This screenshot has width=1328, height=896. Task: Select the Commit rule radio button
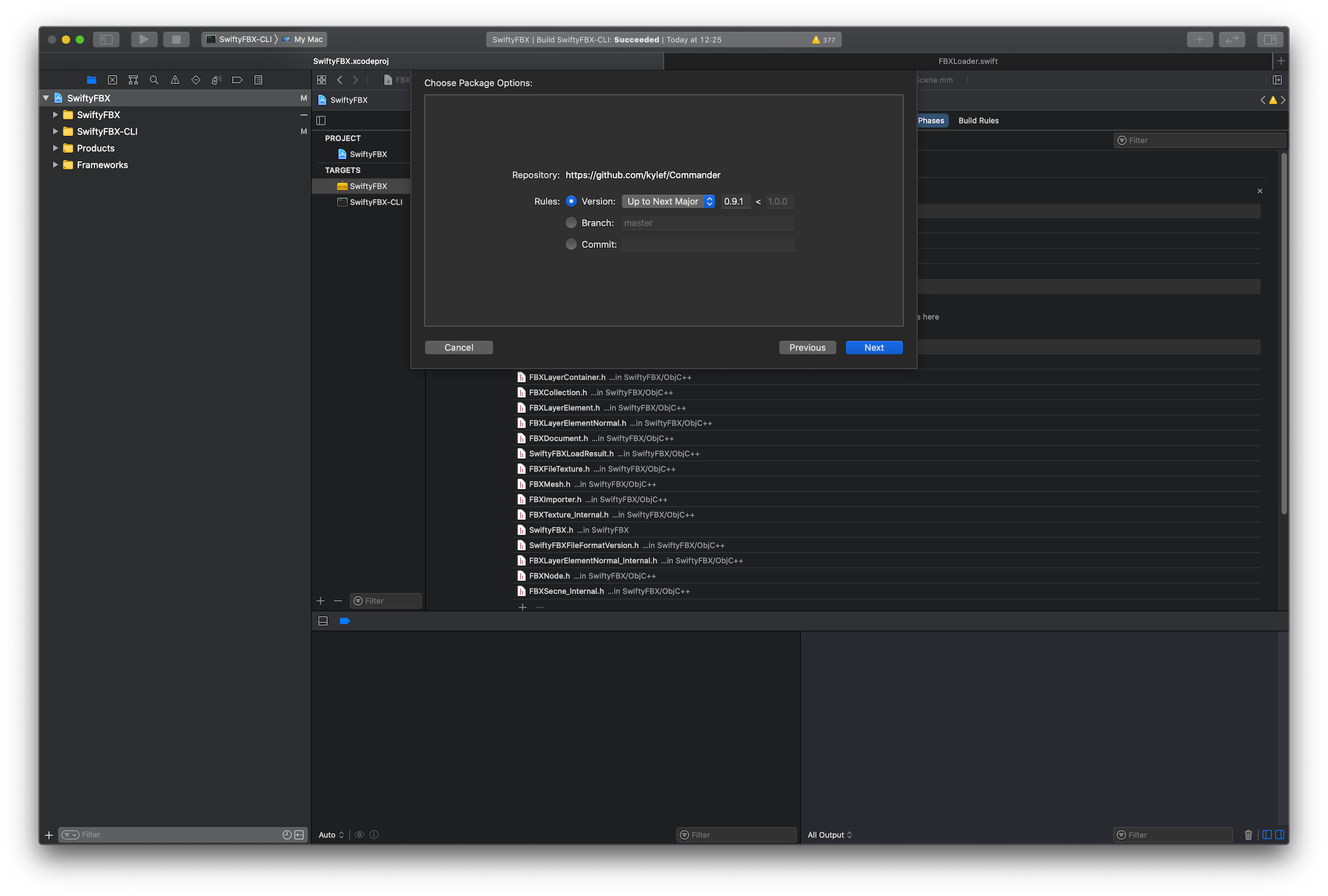571,244
